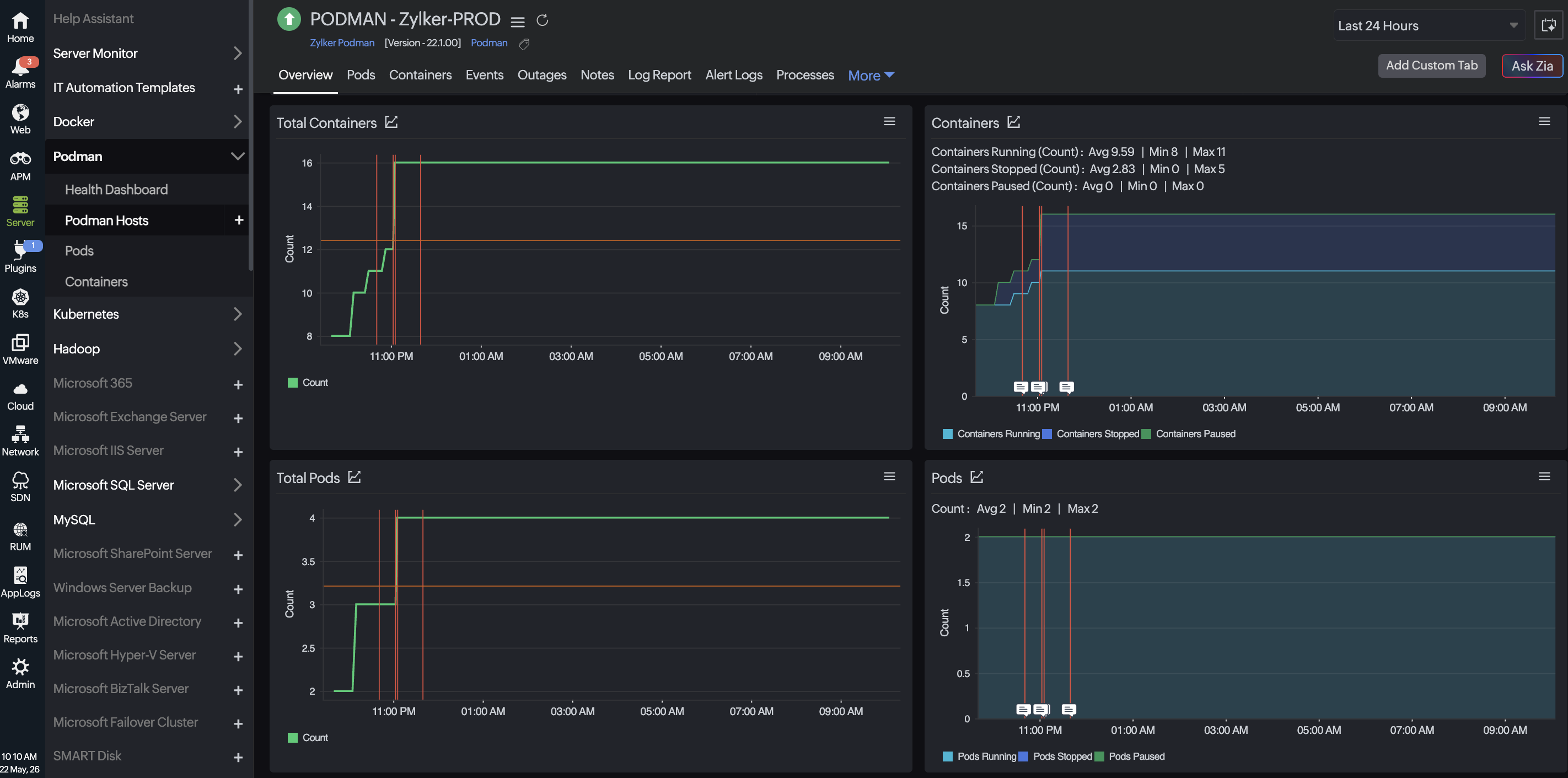Open Network section icon
The image size is (1568, 778).
[x=20, y=441]
